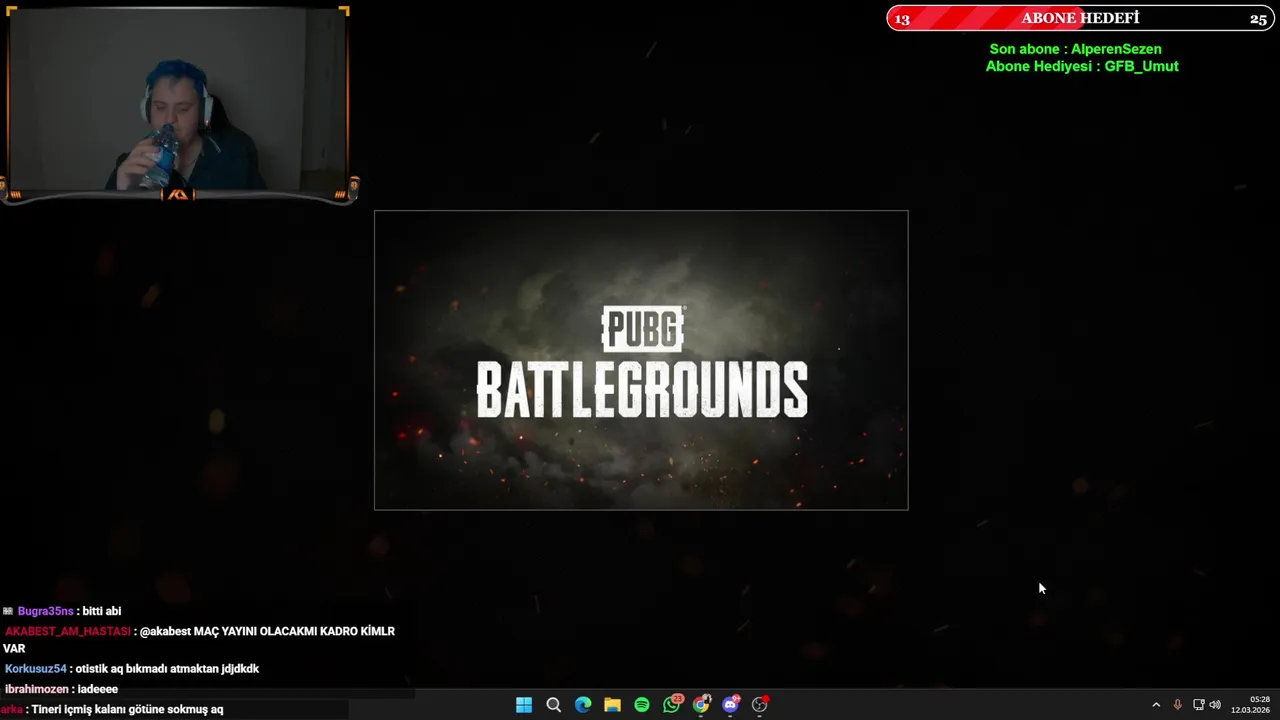The height and width of the screenshot is (720, 1280).
Task: Click chat username Korkusuz54
Action: (x=35, y=669)
